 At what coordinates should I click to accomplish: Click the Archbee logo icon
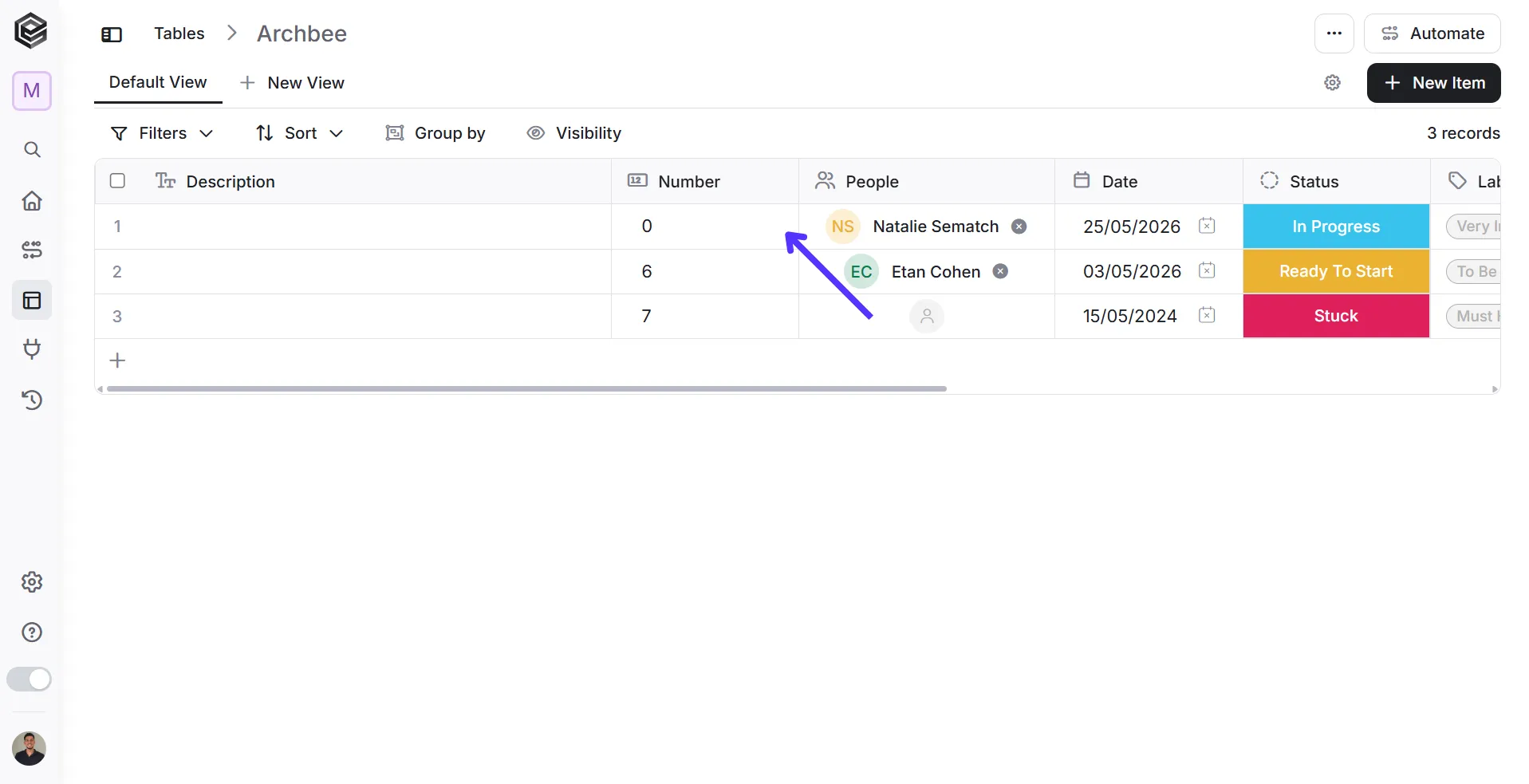(x=31, y=31)
